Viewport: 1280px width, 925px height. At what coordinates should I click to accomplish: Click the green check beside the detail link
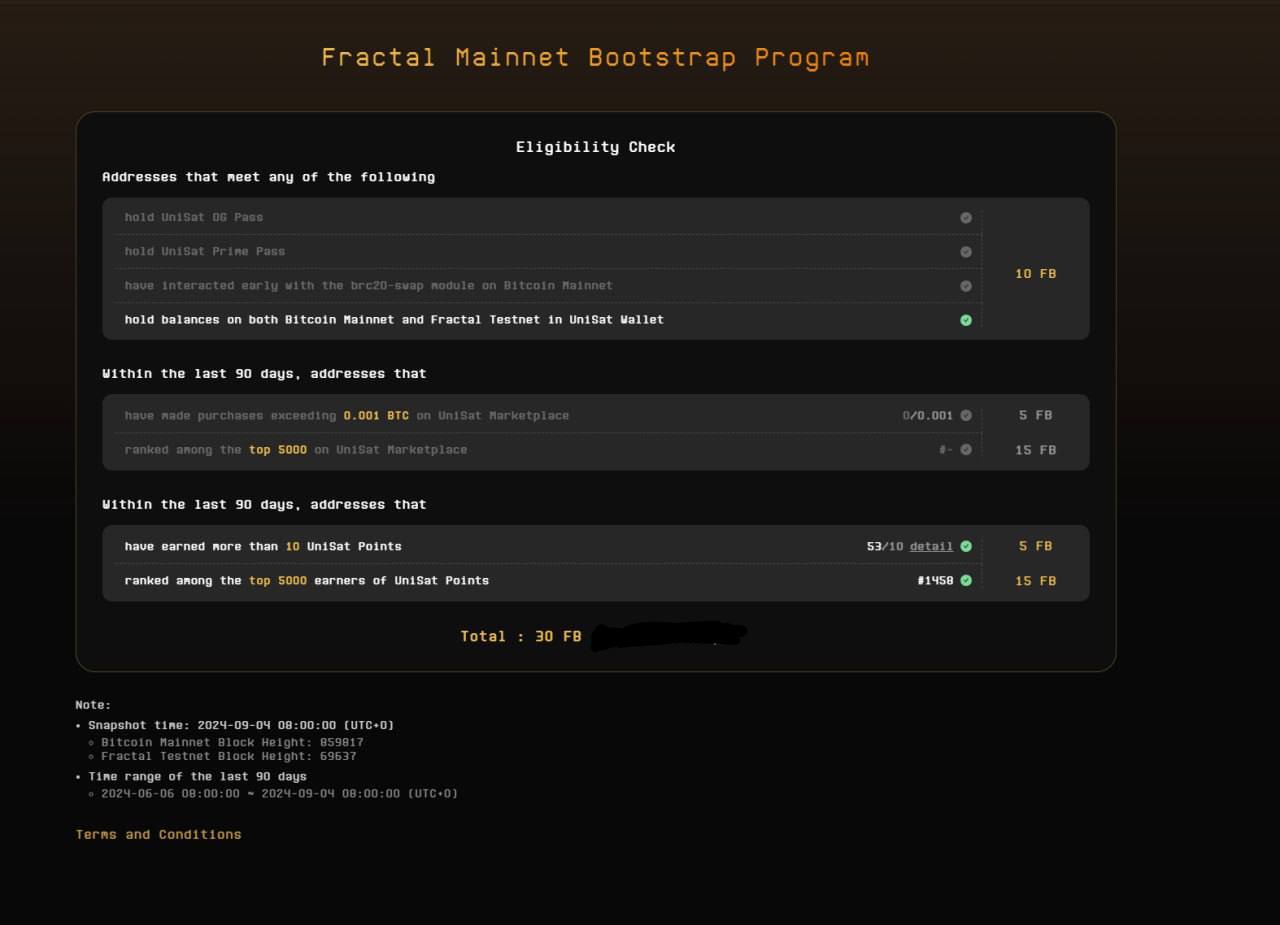point(966,547)
